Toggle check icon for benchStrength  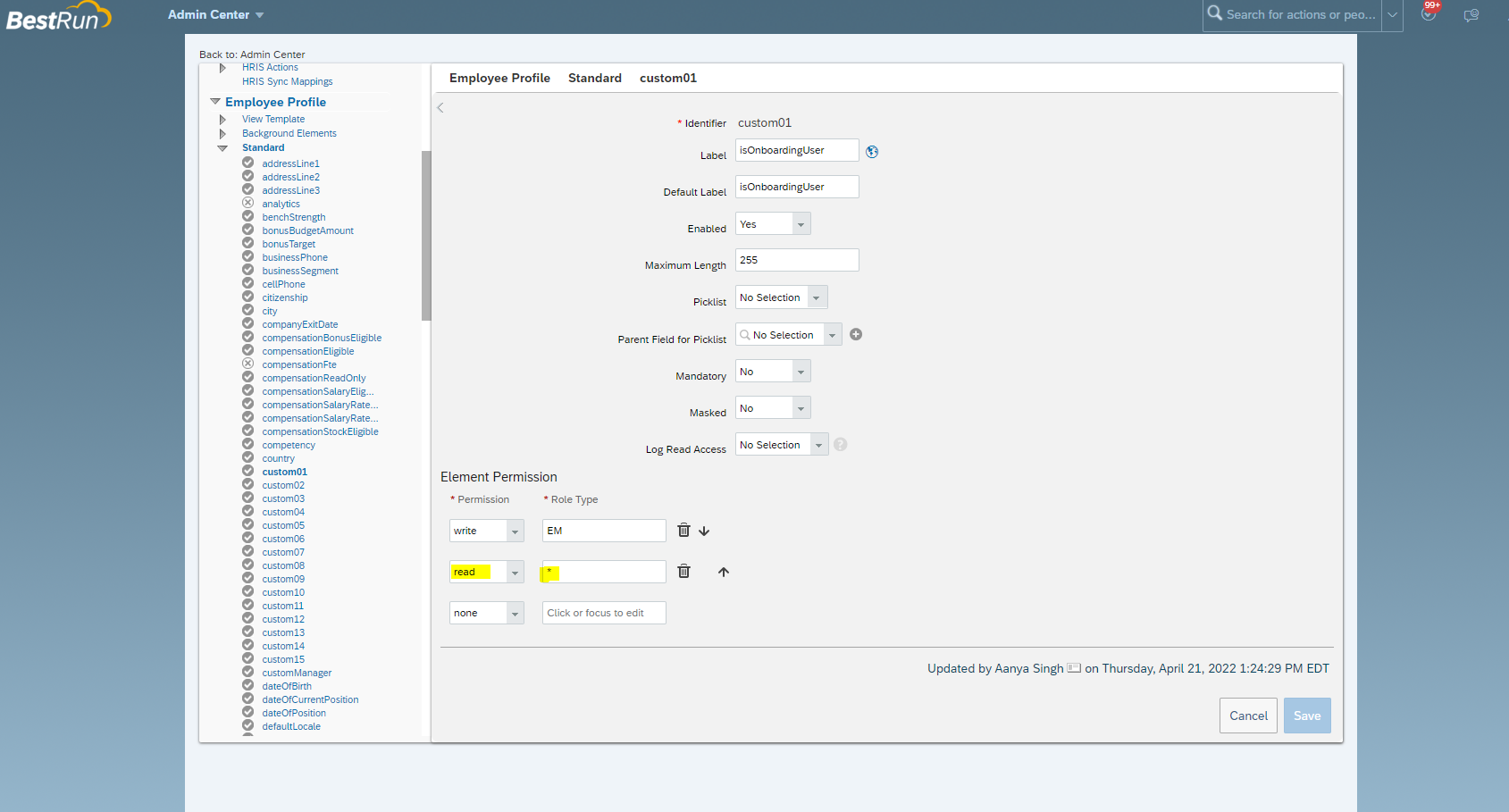point(248,216)
